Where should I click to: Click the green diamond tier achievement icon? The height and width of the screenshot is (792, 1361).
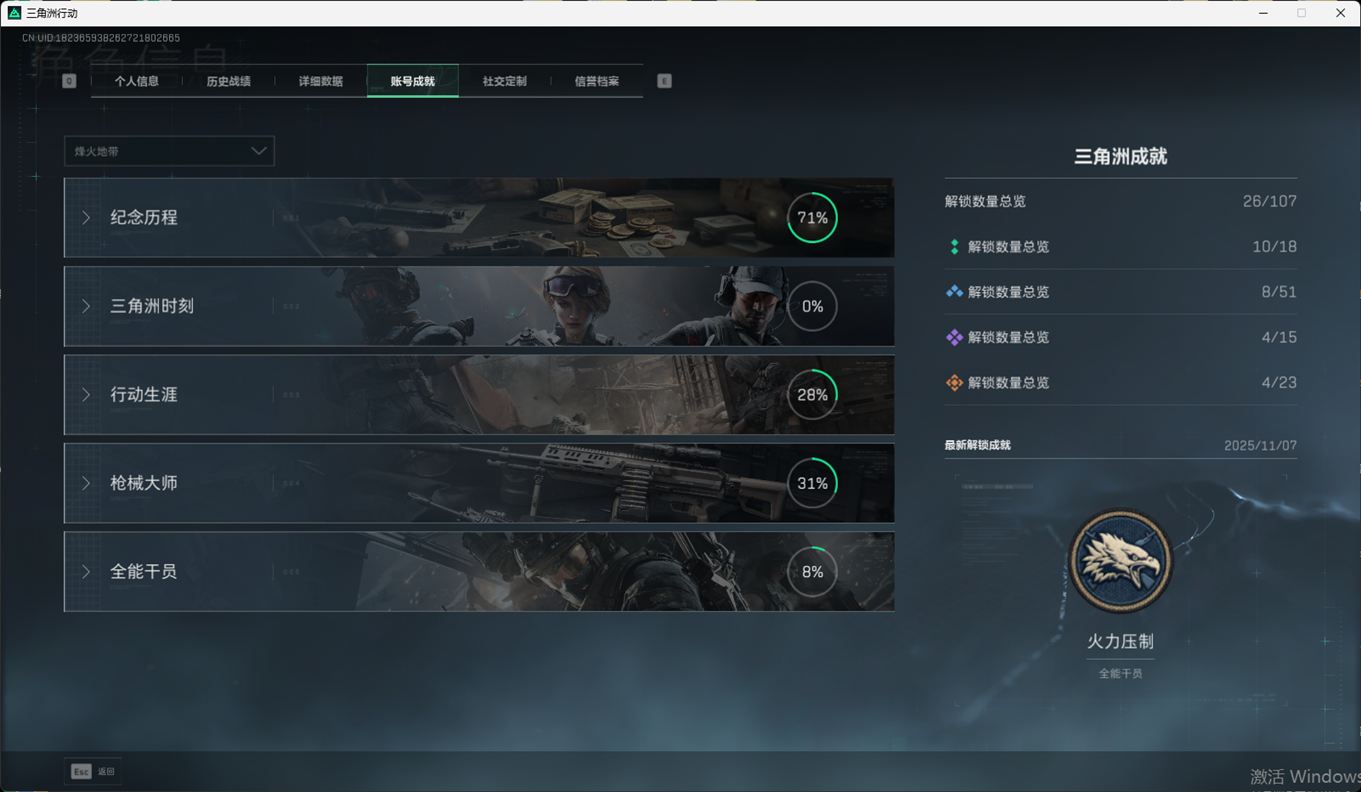pyautogui.click(x=954, y=247)
